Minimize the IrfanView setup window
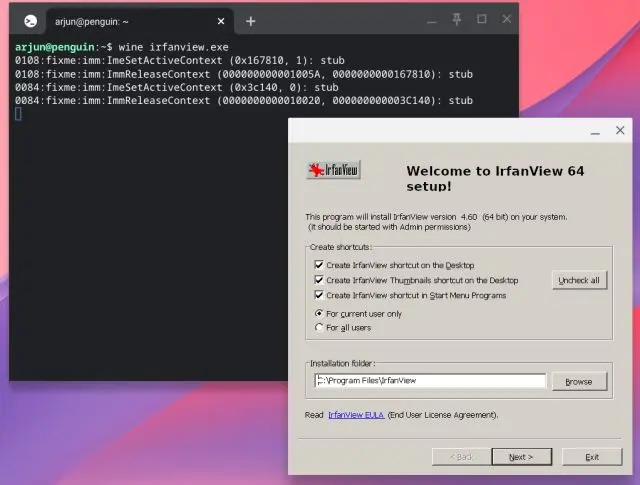640x485 pixels. click(595, 131)
